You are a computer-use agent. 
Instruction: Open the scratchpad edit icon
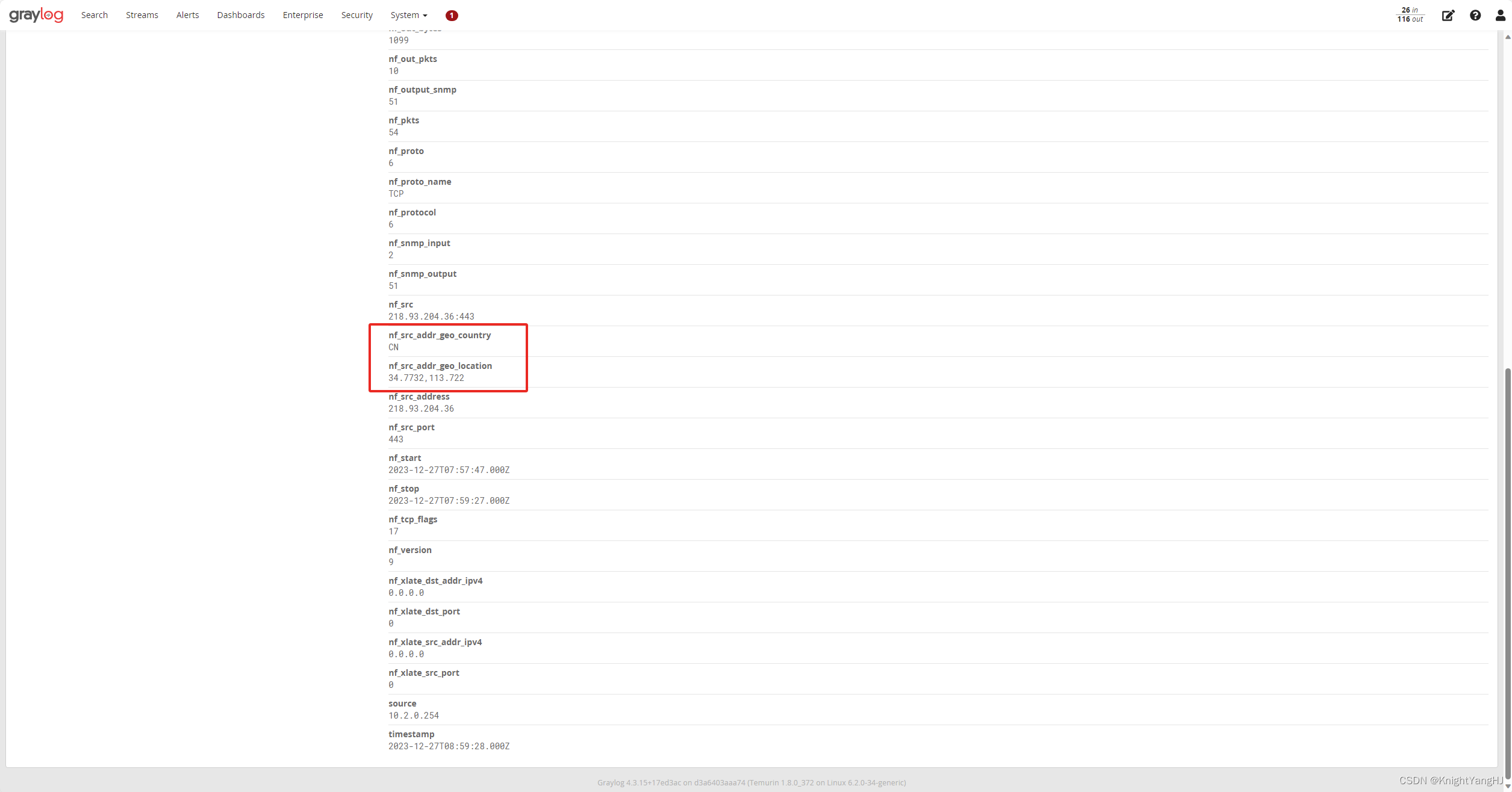click(x=1448, y=16)
